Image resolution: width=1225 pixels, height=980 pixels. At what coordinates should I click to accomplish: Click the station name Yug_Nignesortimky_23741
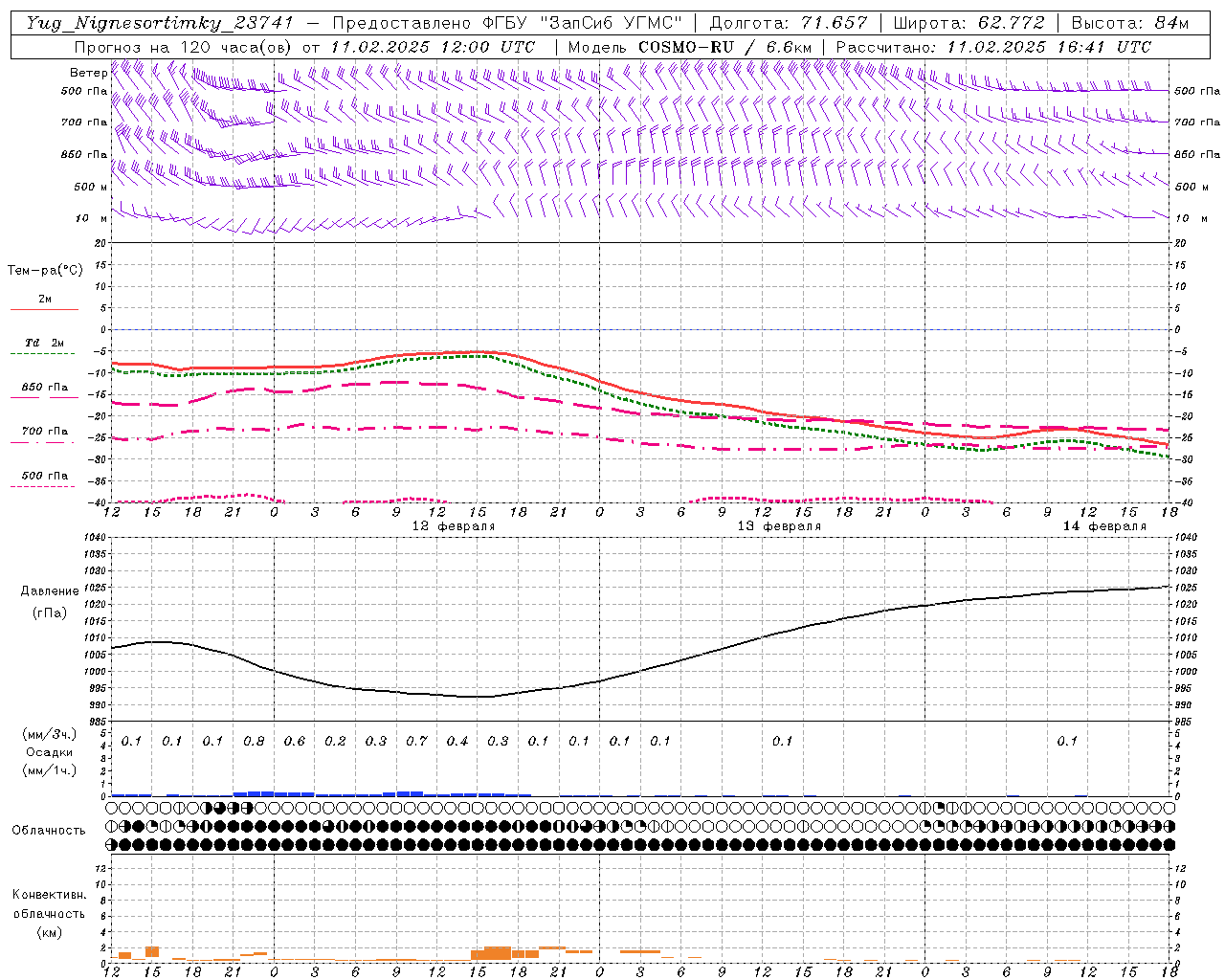[159, 24]
